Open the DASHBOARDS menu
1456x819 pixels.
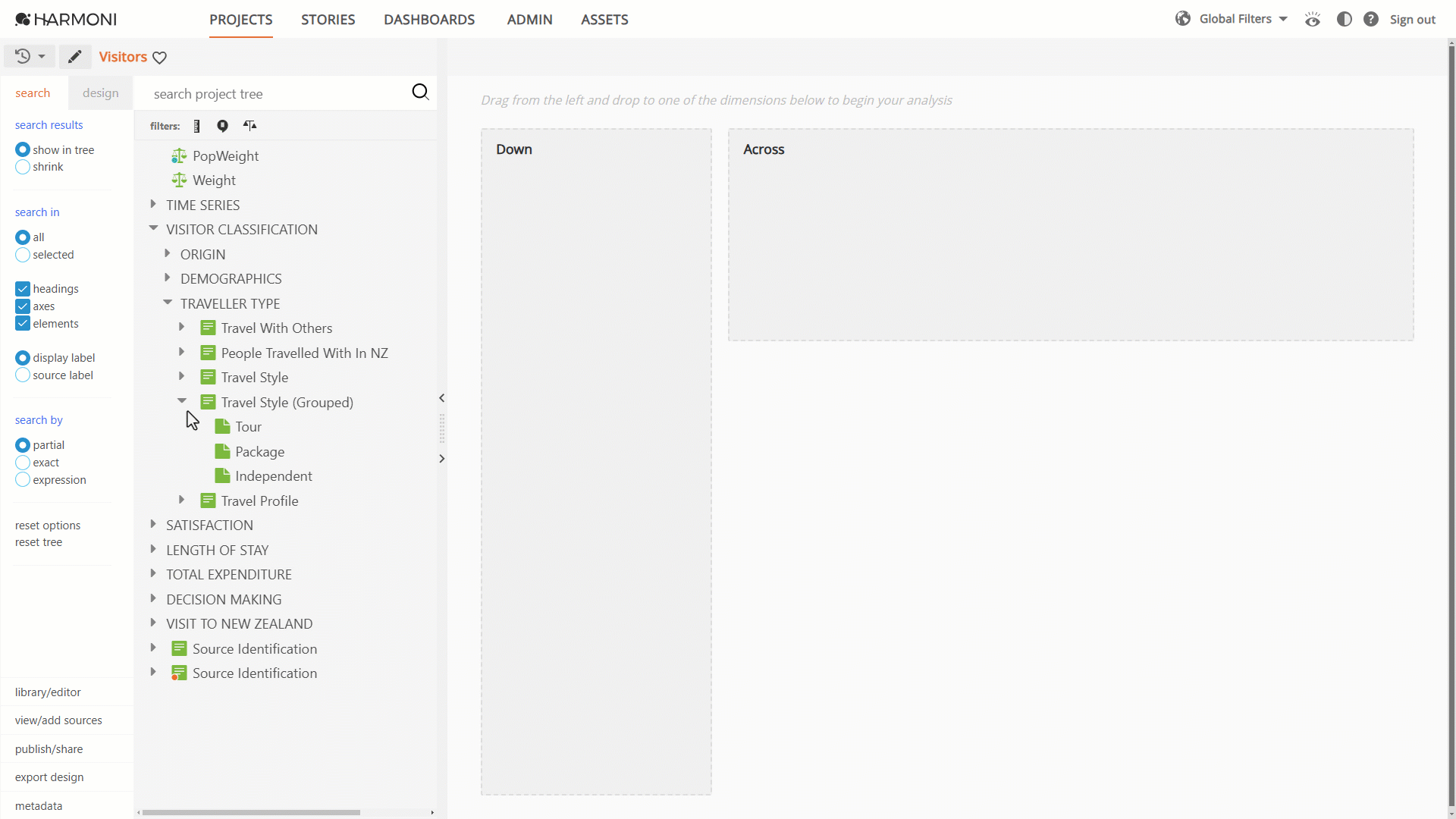coord(429,20)
